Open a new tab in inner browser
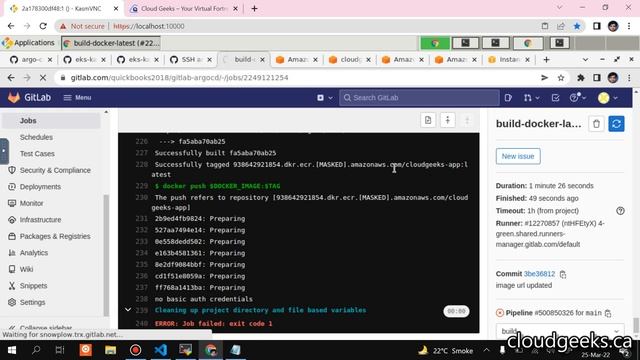Image resolution: width=640 pixels, height=360 pixels. (x=547, y=60)
